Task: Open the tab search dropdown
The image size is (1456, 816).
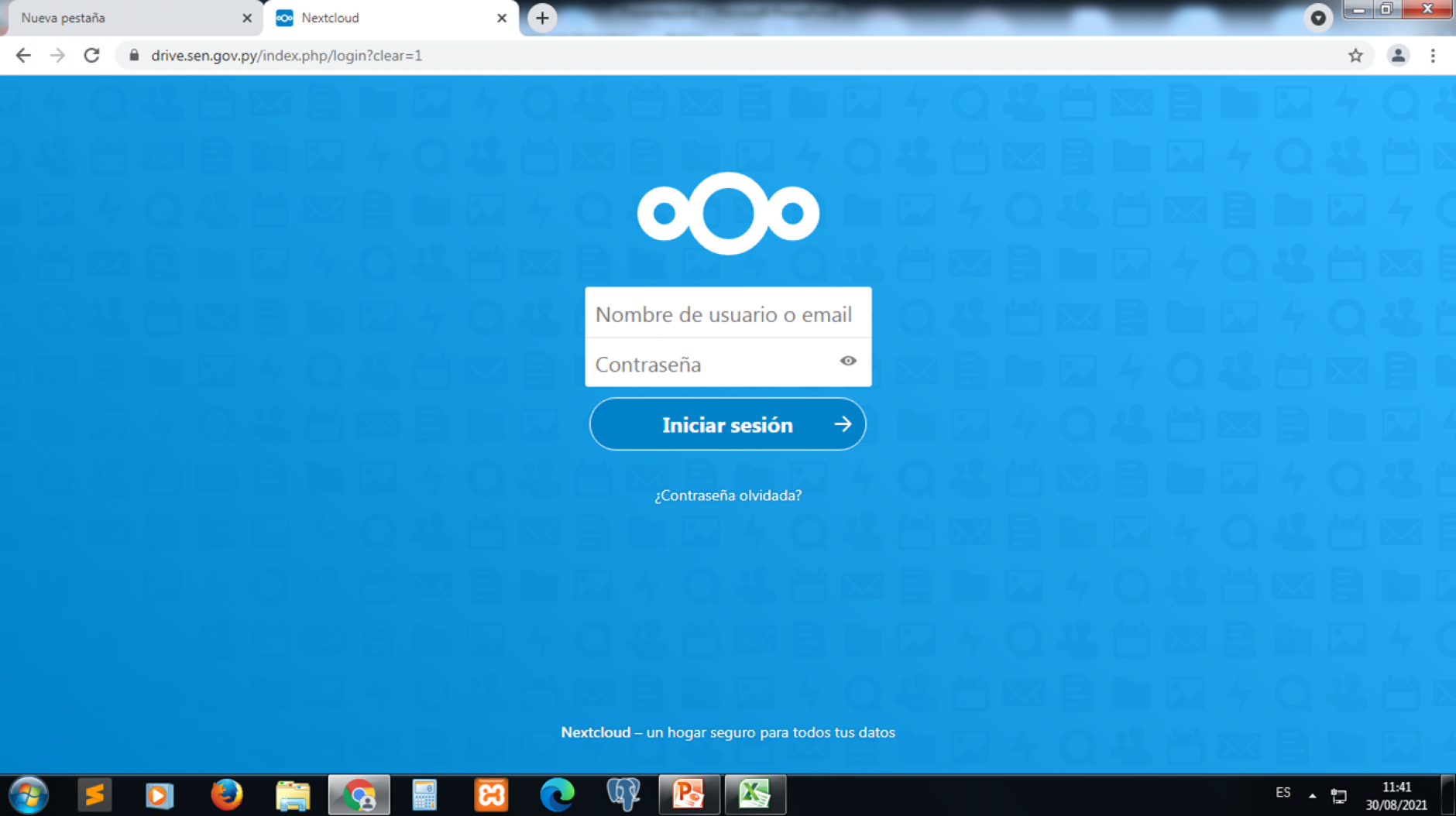Action: pyautogui.click(x=1317, y=18)
